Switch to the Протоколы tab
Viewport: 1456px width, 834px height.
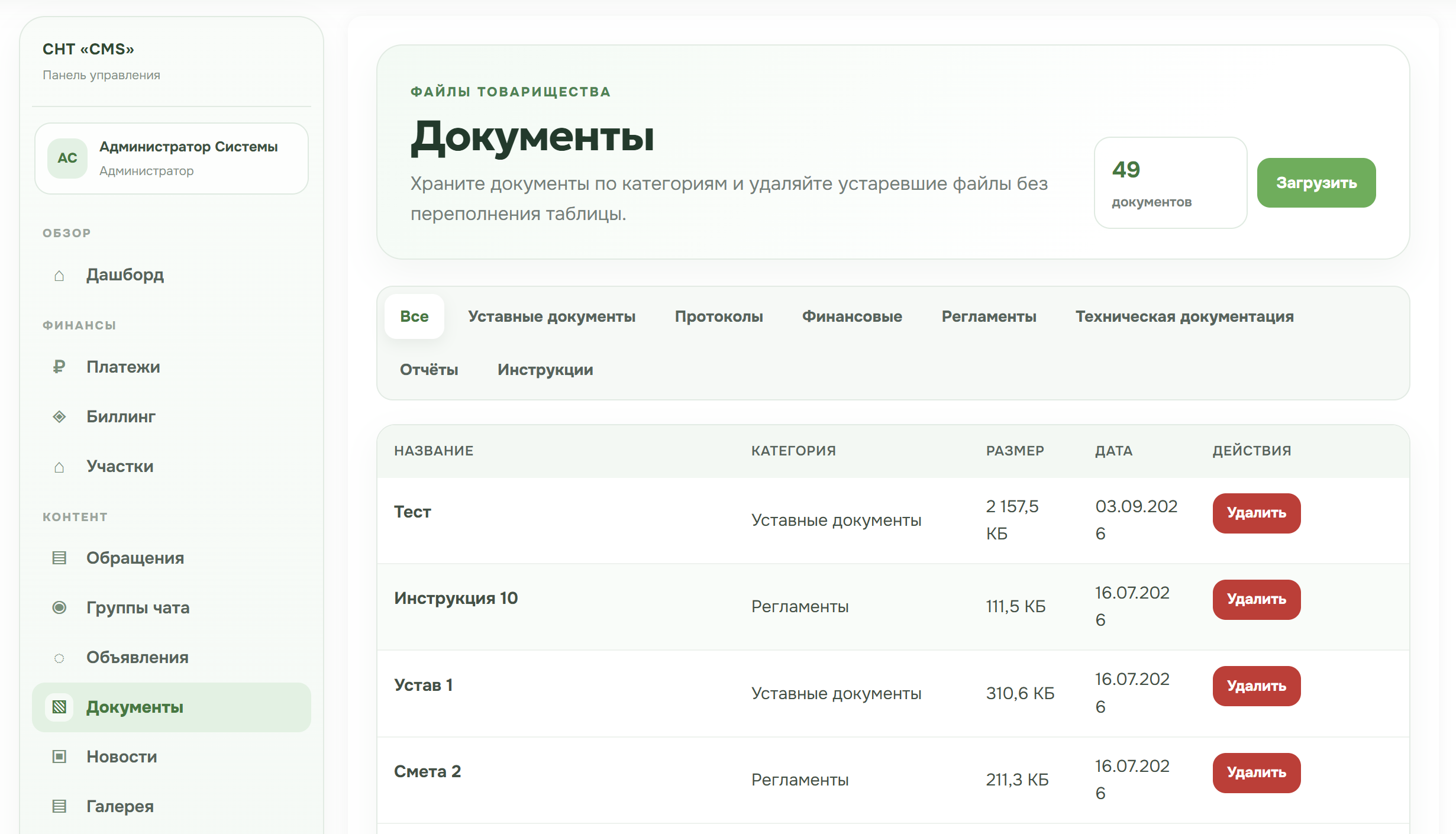[x=719, y=316]
